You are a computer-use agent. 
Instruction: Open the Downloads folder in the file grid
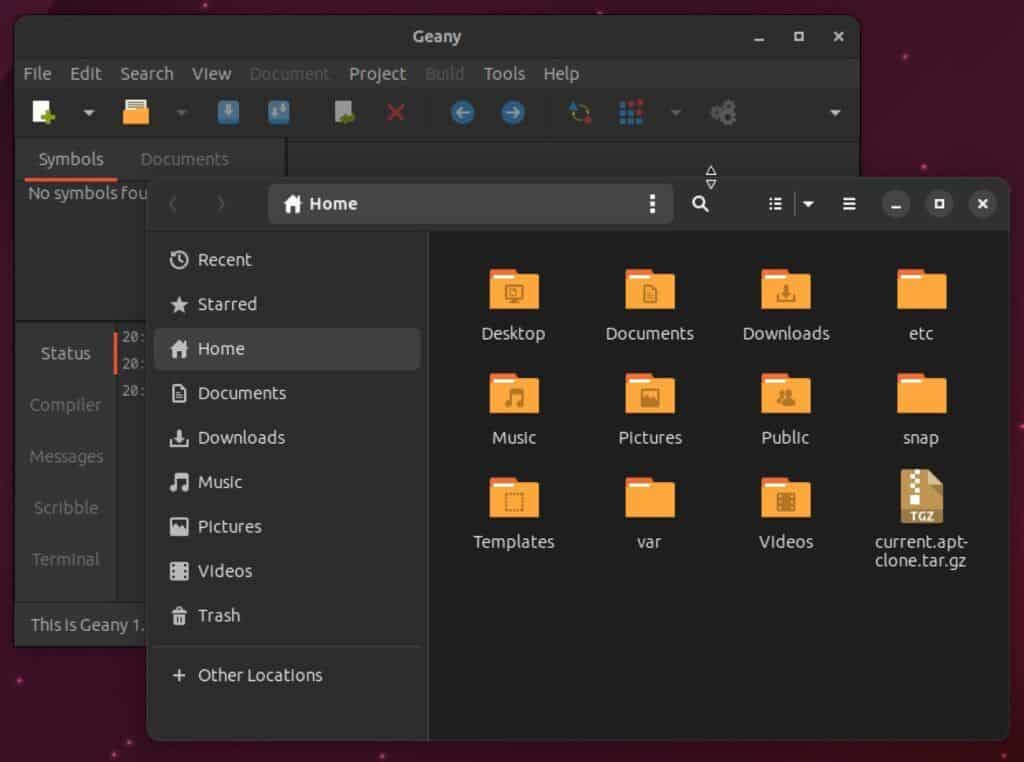(x=786, y=305)
